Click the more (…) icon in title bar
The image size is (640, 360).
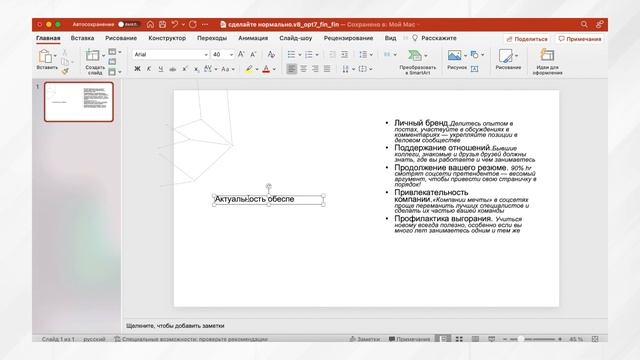point(205,24)
